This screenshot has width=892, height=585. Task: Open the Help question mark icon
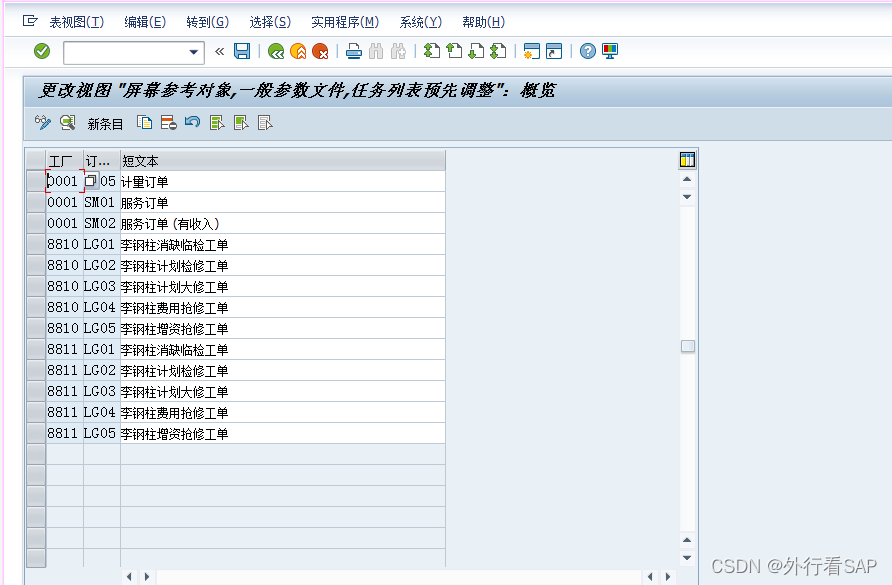588,51
